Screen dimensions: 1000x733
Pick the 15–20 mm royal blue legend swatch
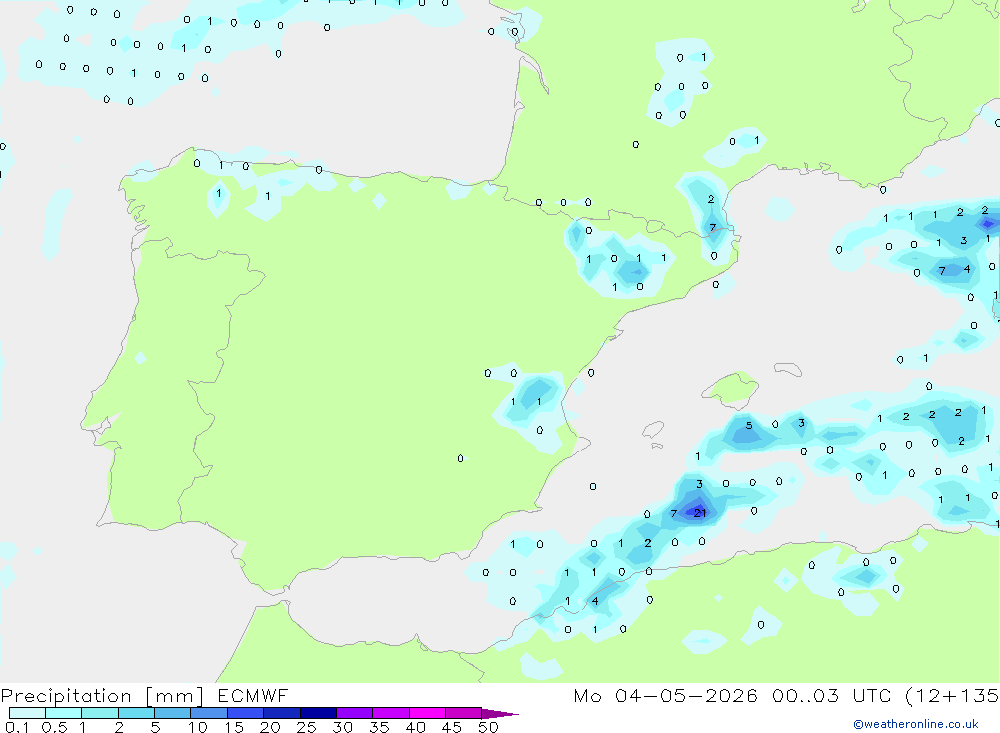[246, 713]
